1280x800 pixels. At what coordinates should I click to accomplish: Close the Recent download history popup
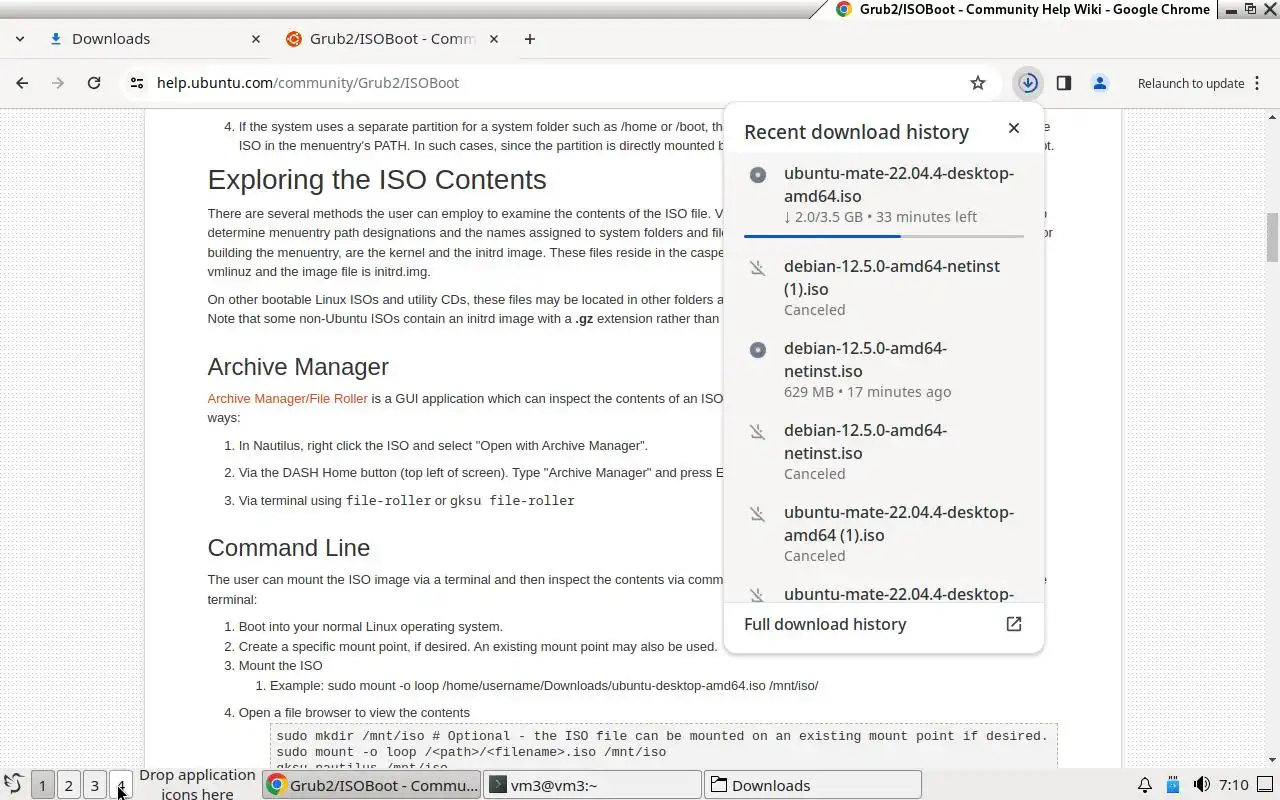tap(1014, 128)
